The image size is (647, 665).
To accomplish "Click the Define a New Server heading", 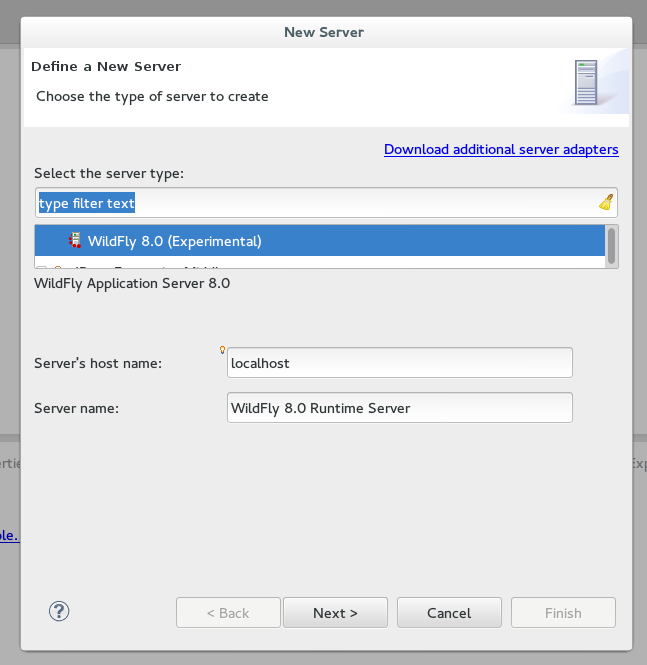I will (106, 67).
